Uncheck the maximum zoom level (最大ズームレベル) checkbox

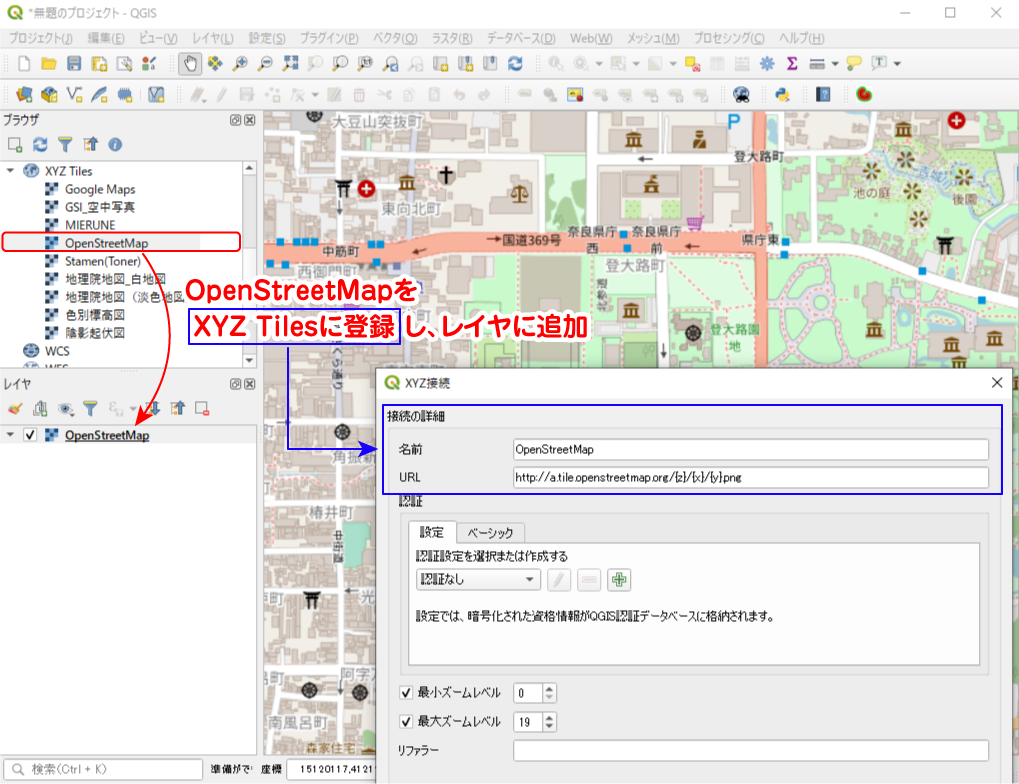pos(406,721)
